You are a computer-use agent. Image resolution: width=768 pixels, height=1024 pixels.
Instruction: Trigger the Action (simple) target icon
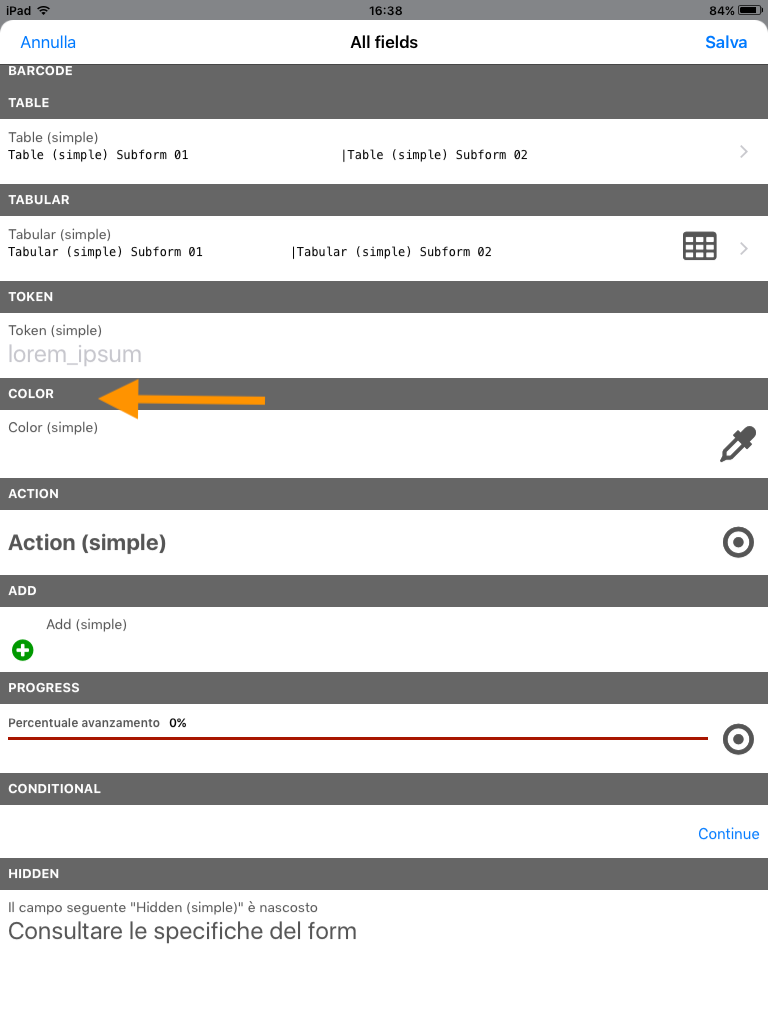tap(738, 542)
